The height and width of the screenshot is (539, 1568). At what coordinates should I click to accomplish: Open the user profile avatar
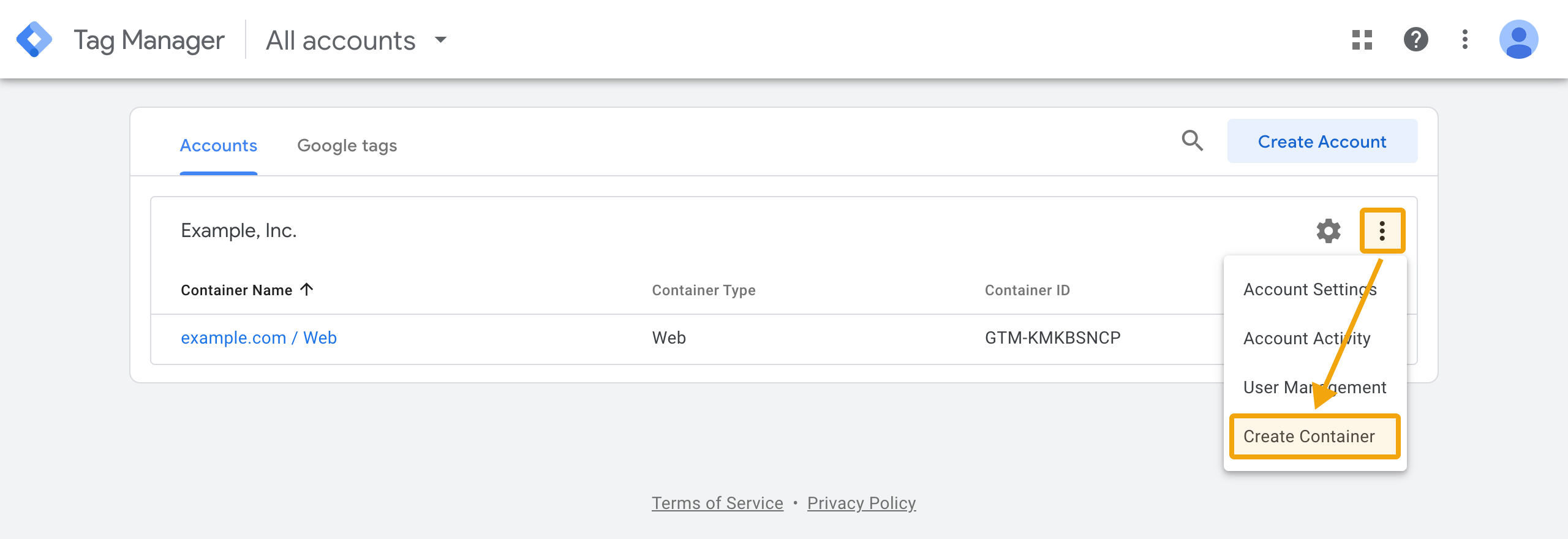[x=1519, y=40]
